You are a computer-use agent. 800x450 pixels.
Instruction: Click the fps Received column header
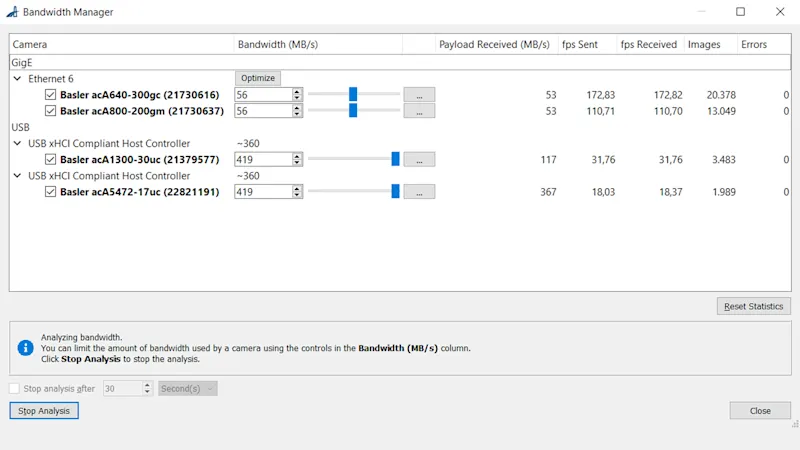pyautogui.click(x=648, y=44)
